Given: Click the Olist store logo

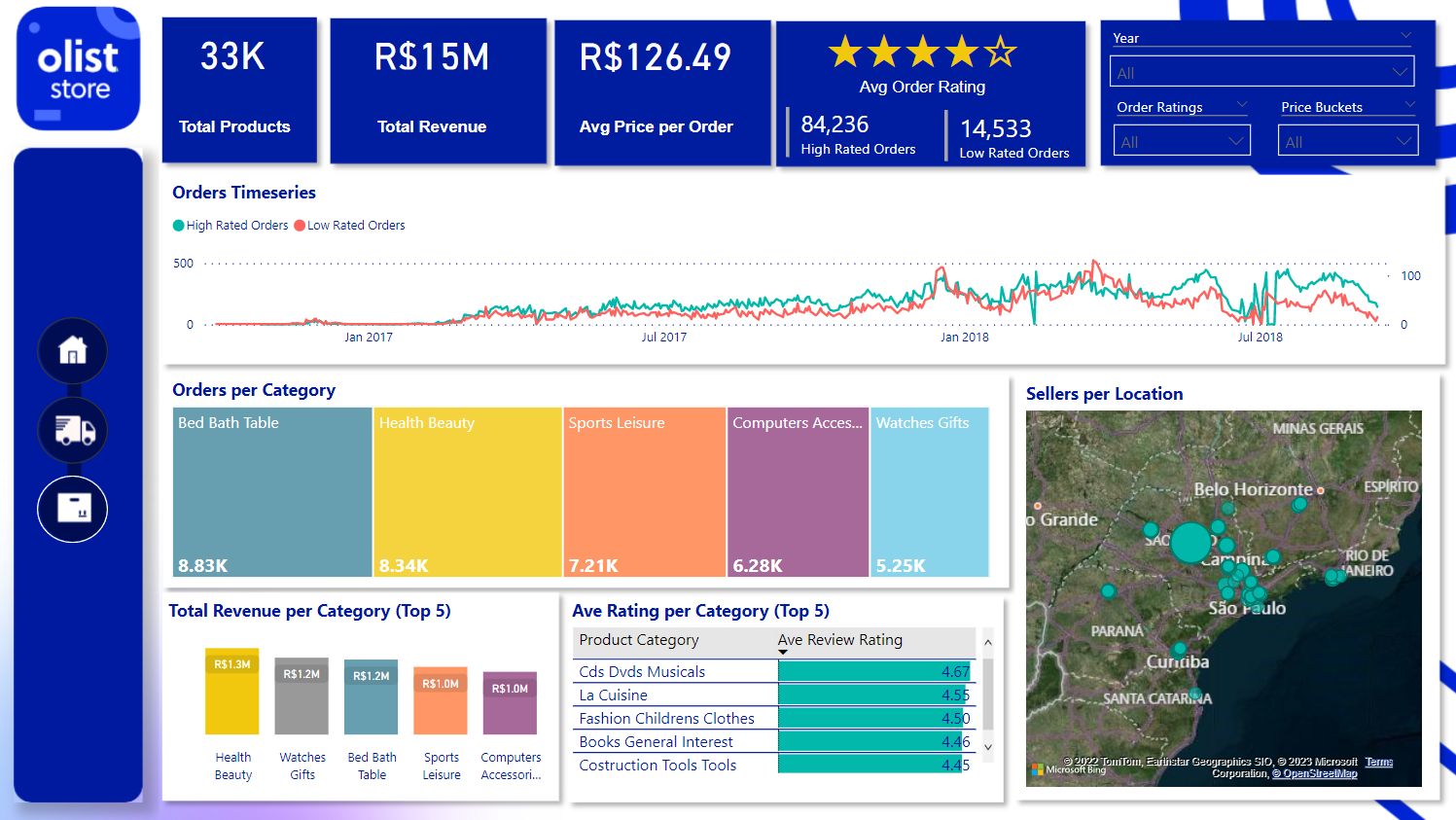Looking at the screenshot, I should coord(79,69).
